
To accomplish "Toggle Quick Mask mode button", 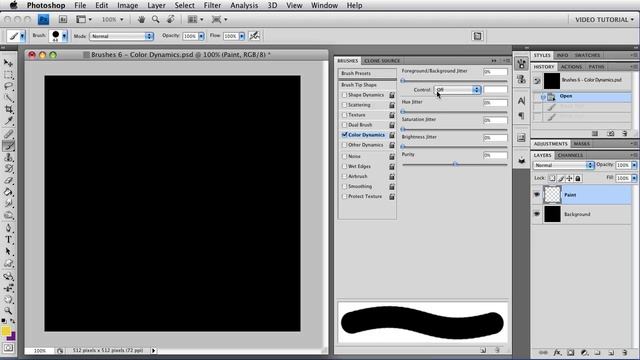I will [x=8, y=348].
